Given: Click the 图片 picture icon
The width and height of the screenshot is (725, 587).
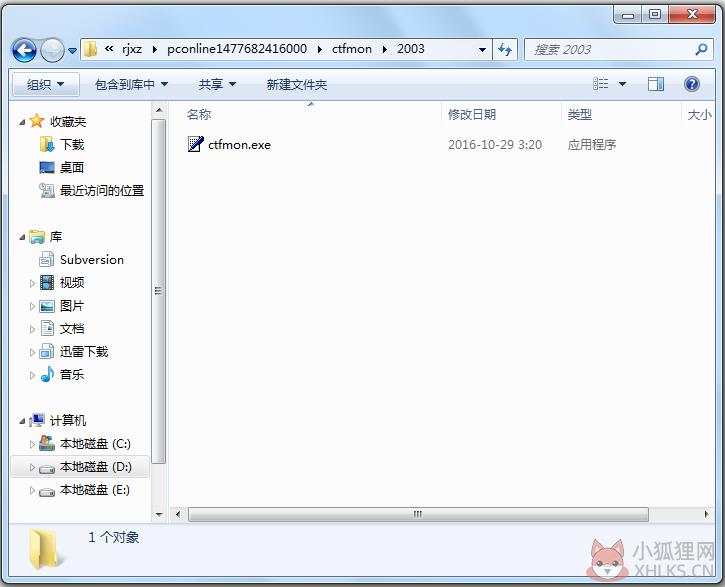Looking at the screenshot, I should pos(47,306).
